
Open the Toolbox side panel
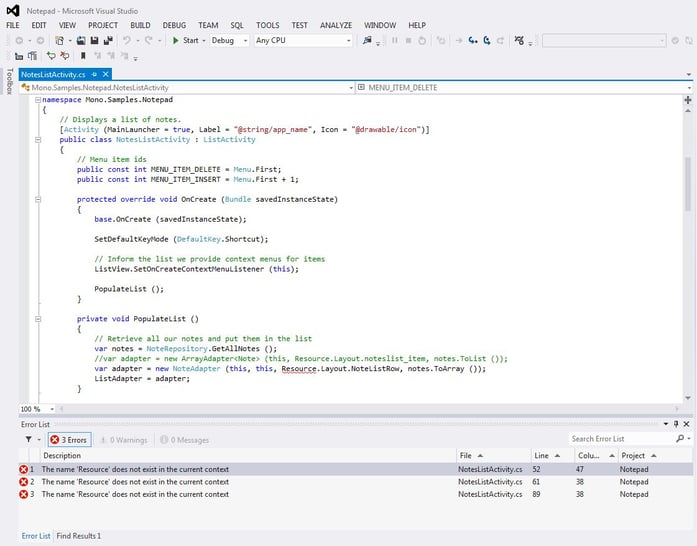pos(9,81)
